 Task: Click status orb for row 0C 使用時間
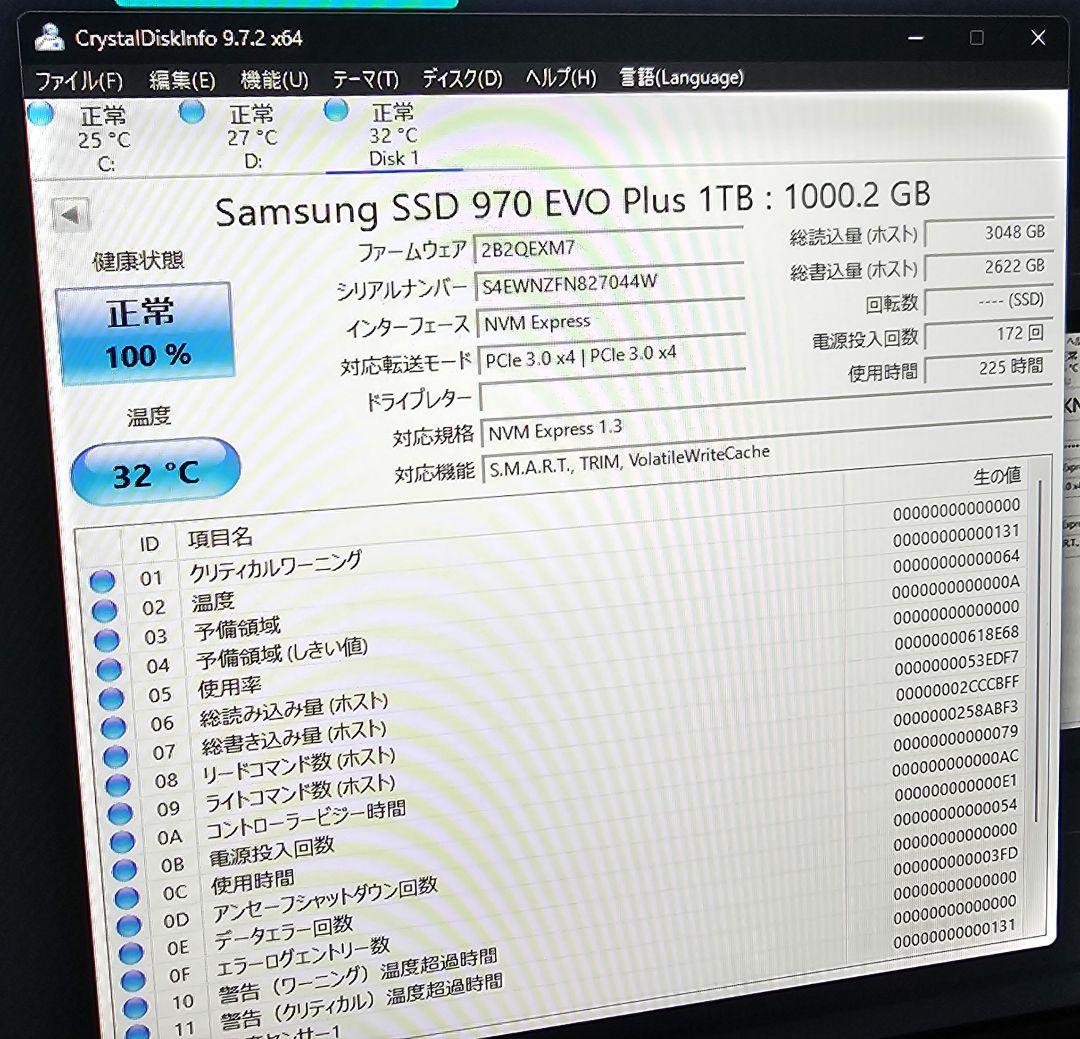[126, 898]
